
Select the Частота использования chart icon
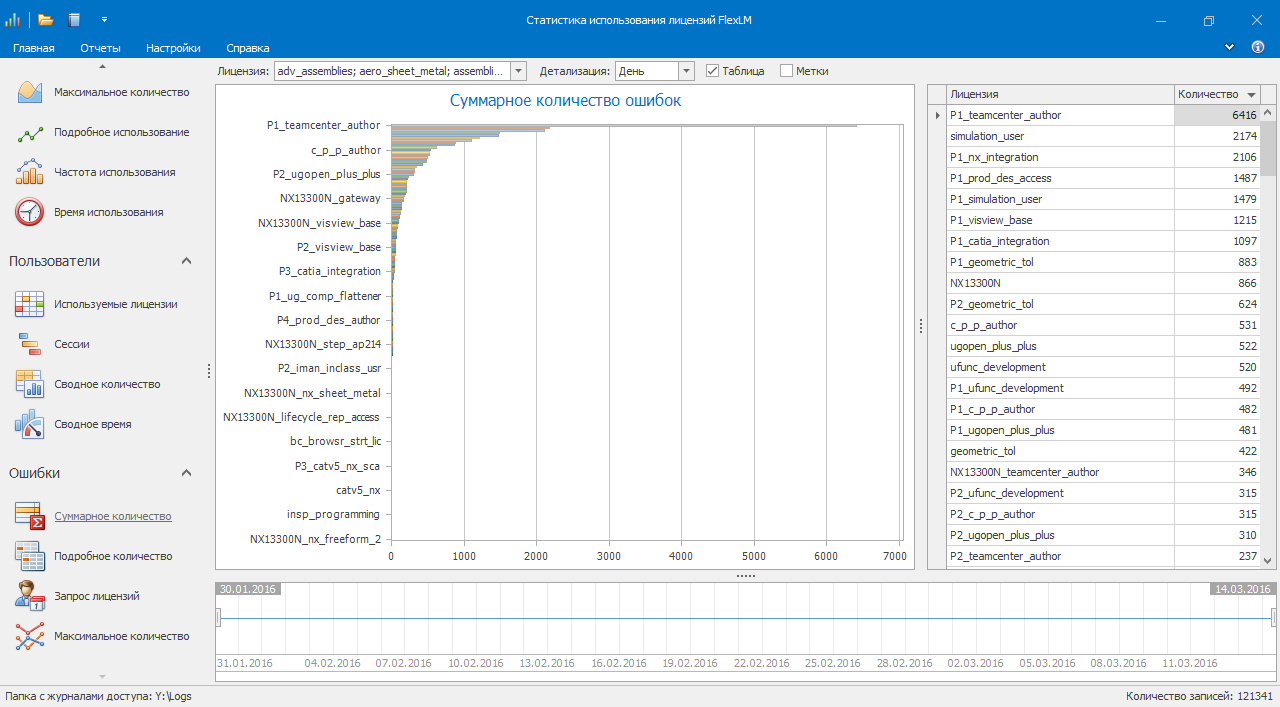[30, 172]
